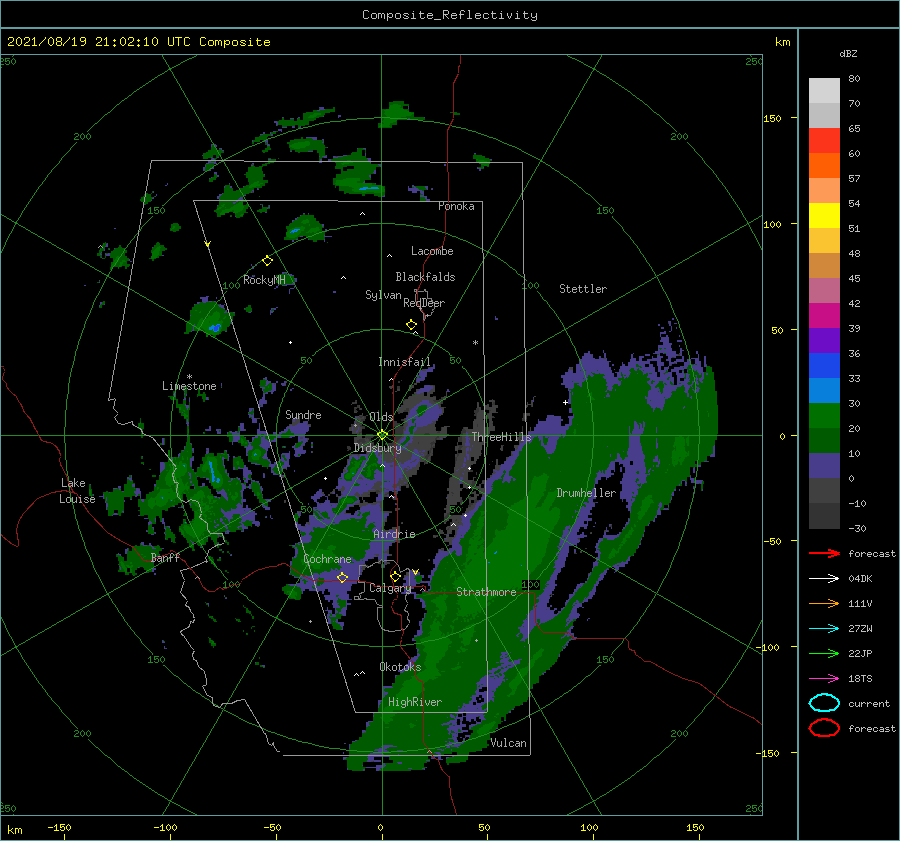Viewport: 900px width, 841px height.
Task: Click the 'km' unit label at bottom left
Action: [15, 830]
